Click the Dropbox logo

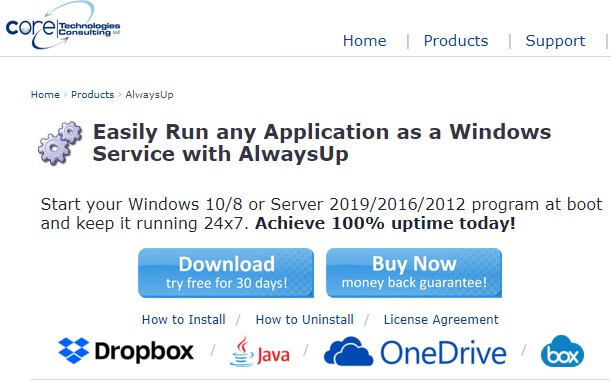pos(126,351)
